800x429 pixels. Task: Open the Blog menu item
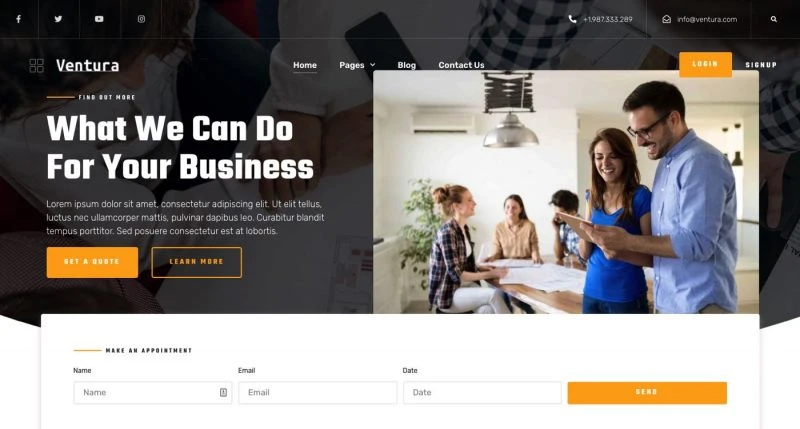407,65
